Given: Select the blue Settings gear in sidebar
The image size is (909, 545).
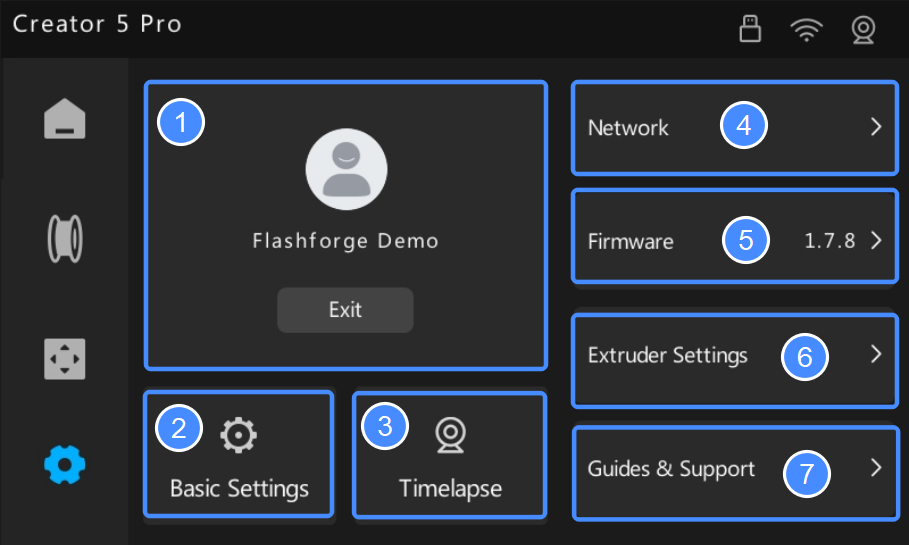Looking at the screenshot, I should click(x=64, y=464).
